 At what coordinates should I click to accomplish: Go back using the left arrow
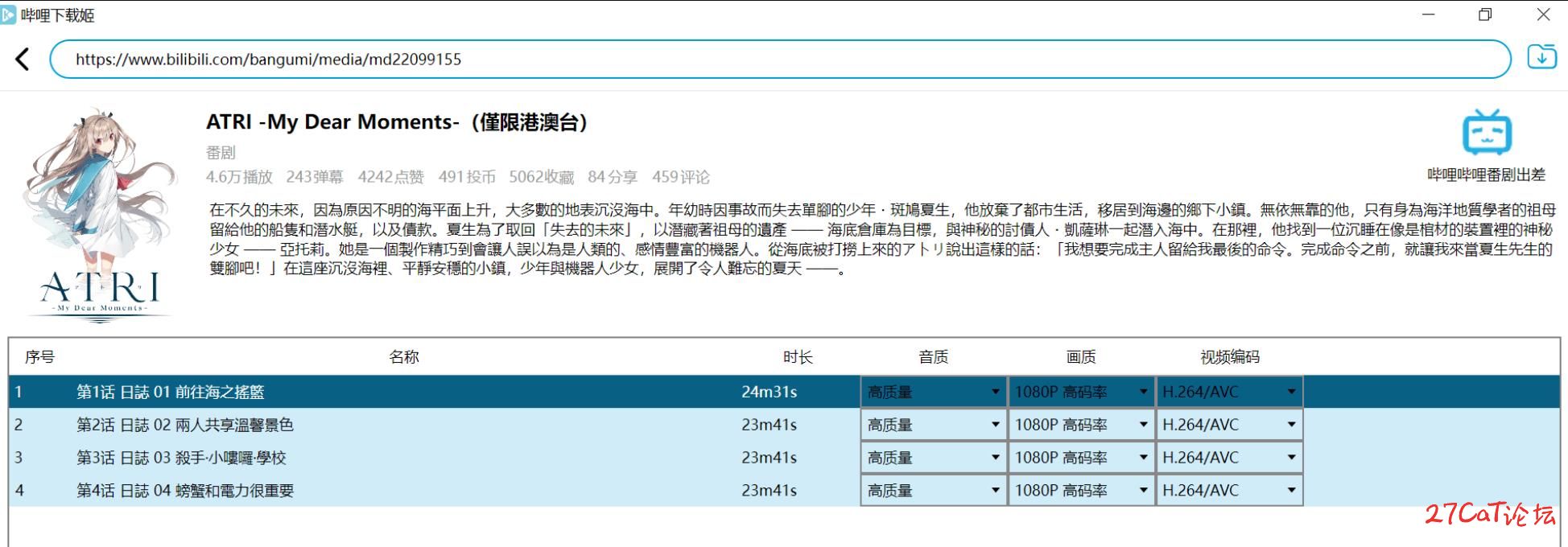click(x=23, y=59)
